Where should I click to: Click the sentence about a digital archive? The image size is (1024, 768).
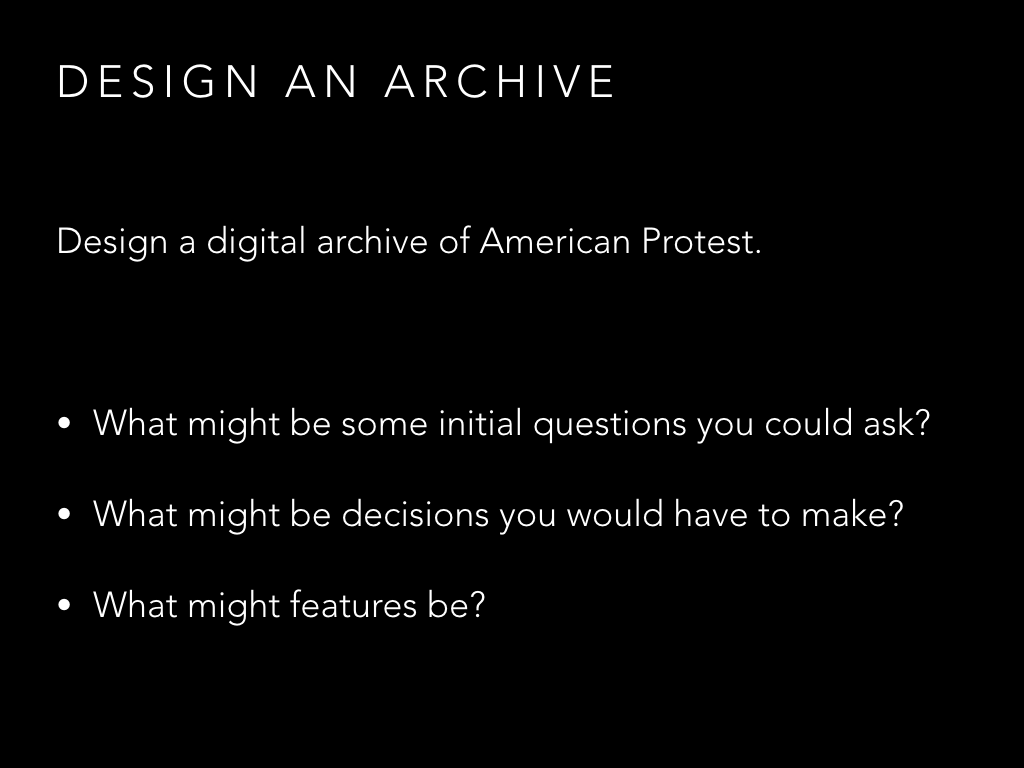[x=409, y=242]
